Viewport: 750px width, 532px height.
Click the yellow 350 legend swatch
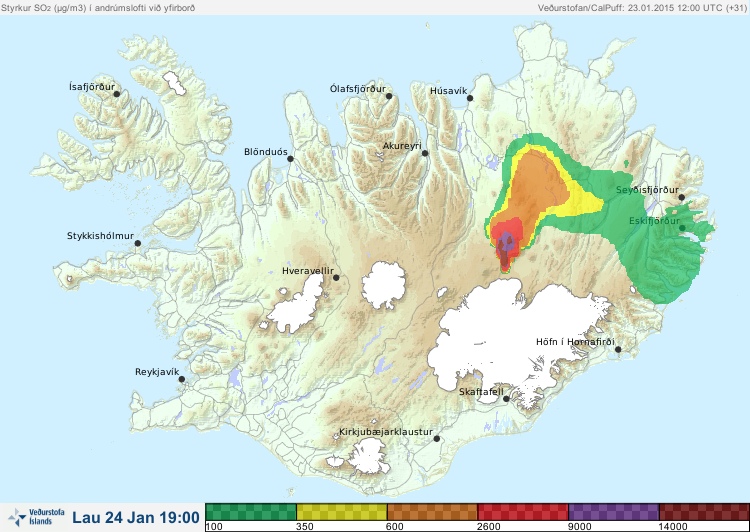click(x=342, y=512)
